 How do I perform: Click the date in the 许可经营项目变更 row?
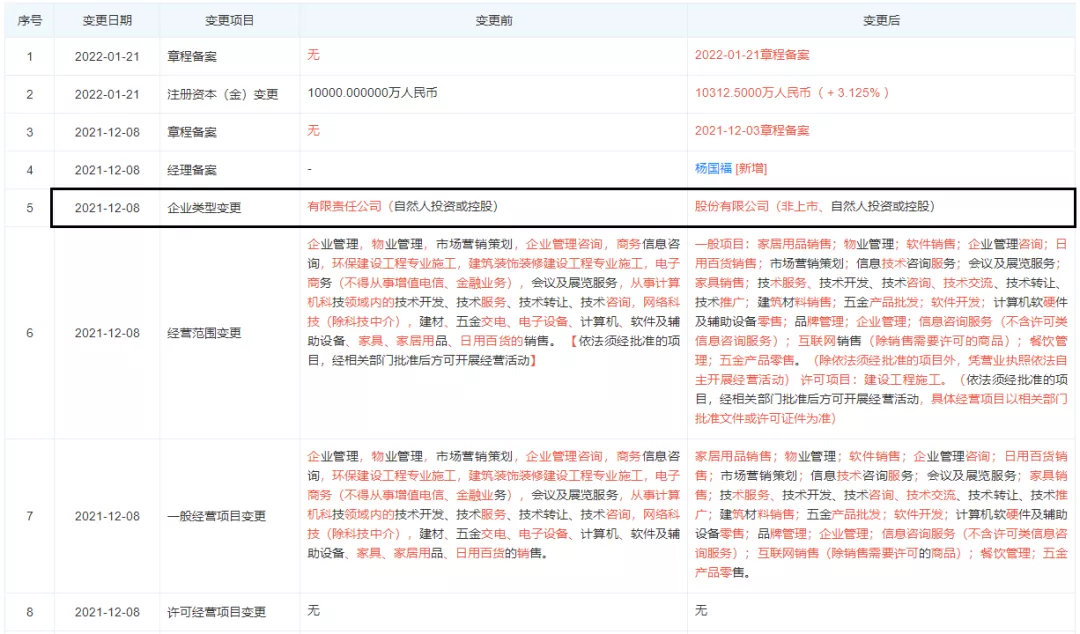pyautogui.click(x=107, y=613)
